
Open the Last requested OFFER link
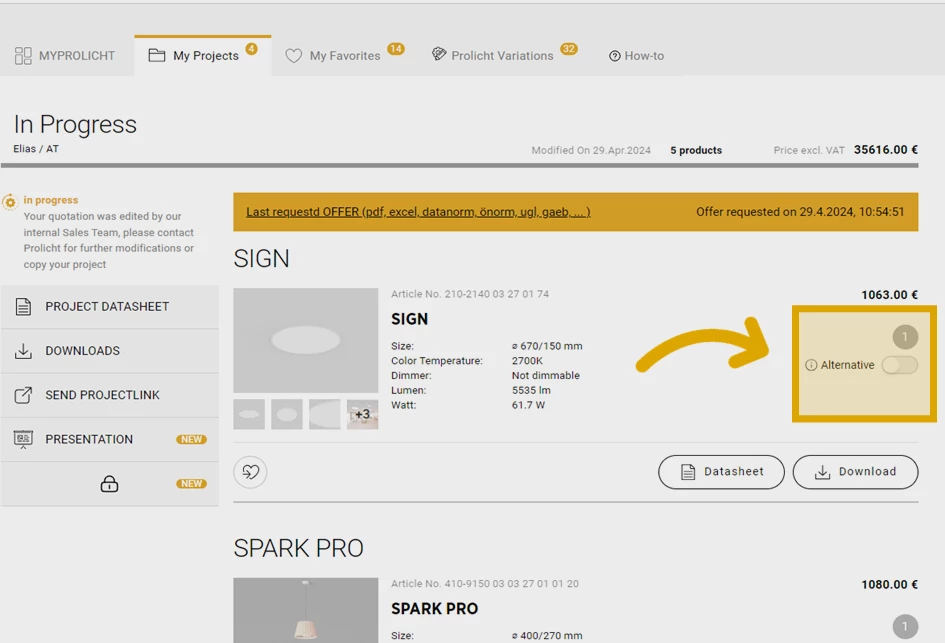(418, 212)
